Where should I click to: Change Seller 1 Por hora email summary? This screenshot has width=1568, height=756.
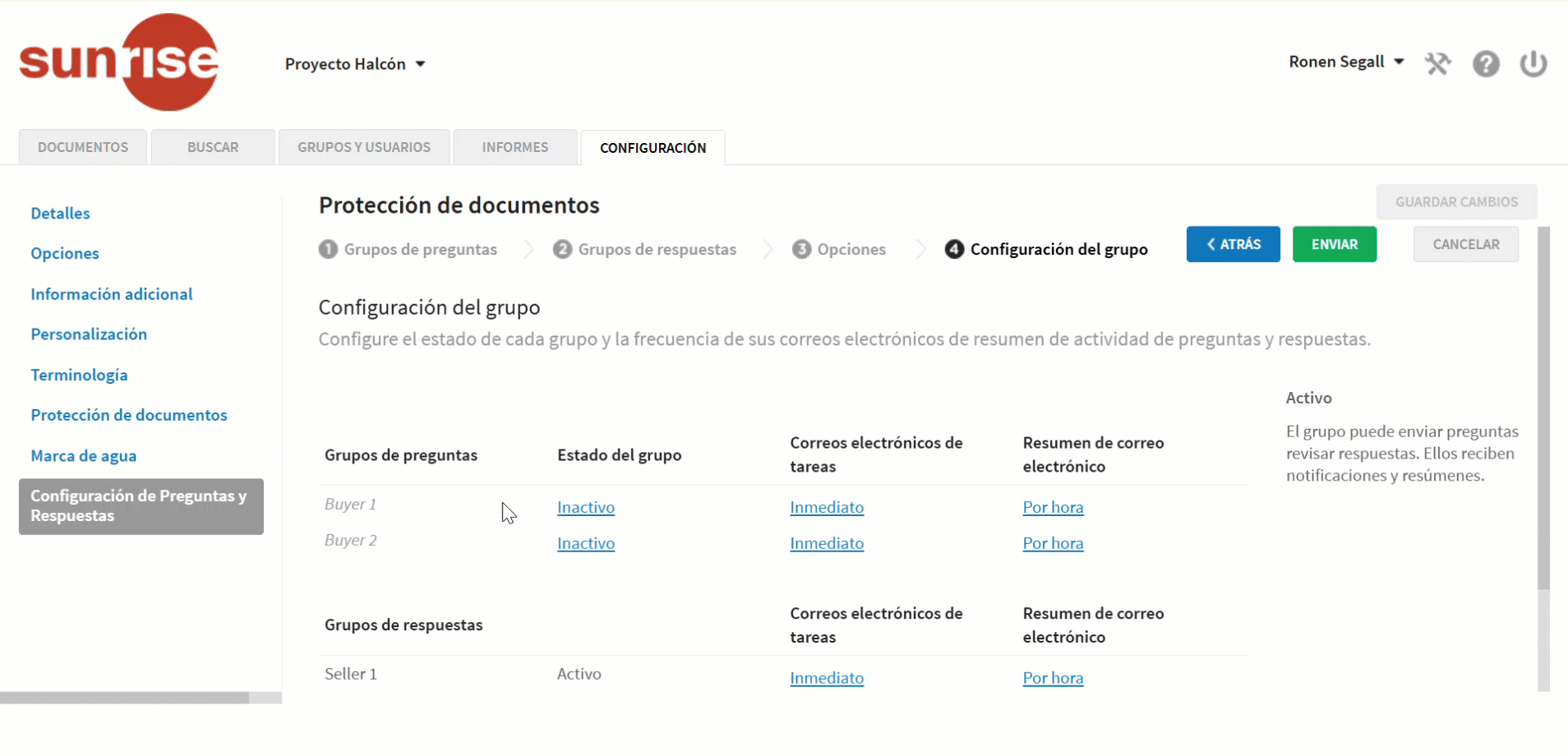1053,679
